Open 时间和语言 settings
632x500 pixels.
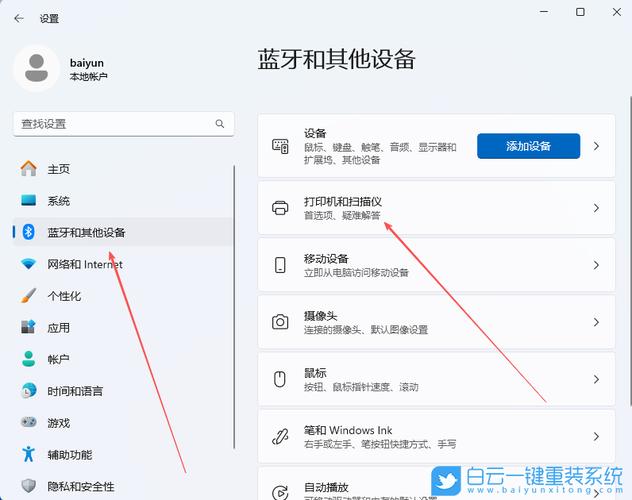(123, 391)
